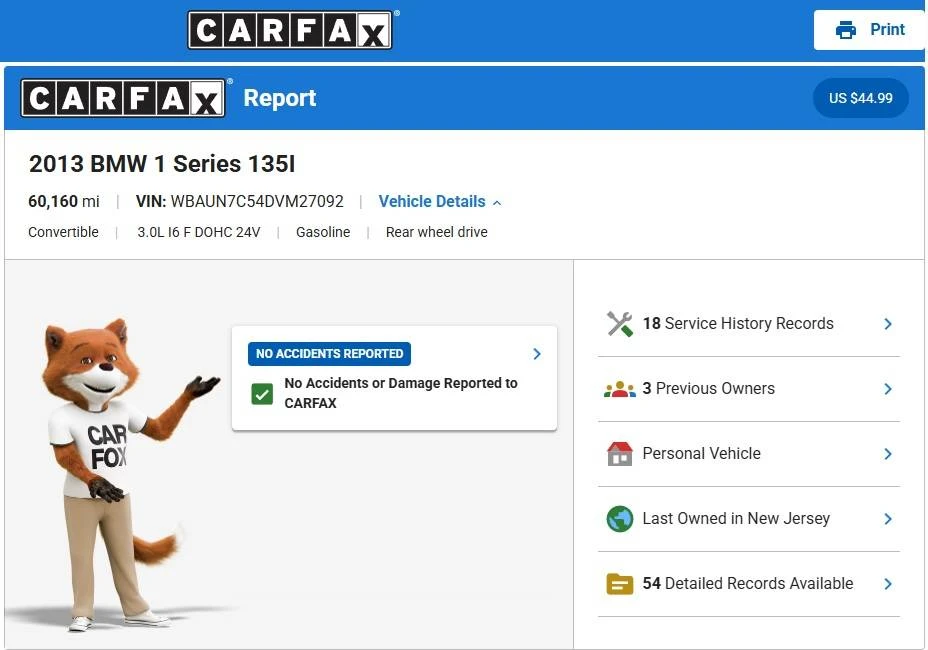Open Personal Vehicle details
This screenshot has height=650, width=928.
[749, 454]
